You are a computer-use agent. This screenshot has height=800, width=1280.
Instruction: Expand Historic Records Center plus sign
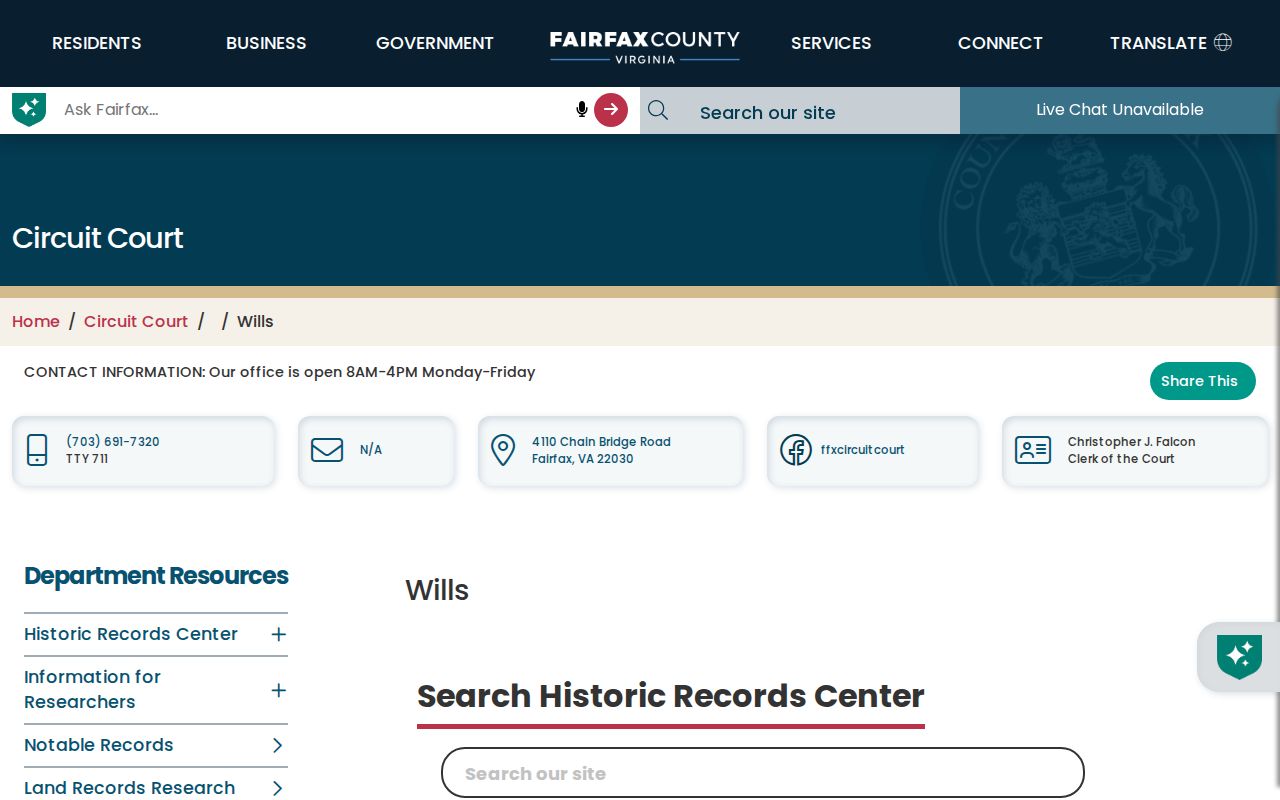(x=279, y=634)
